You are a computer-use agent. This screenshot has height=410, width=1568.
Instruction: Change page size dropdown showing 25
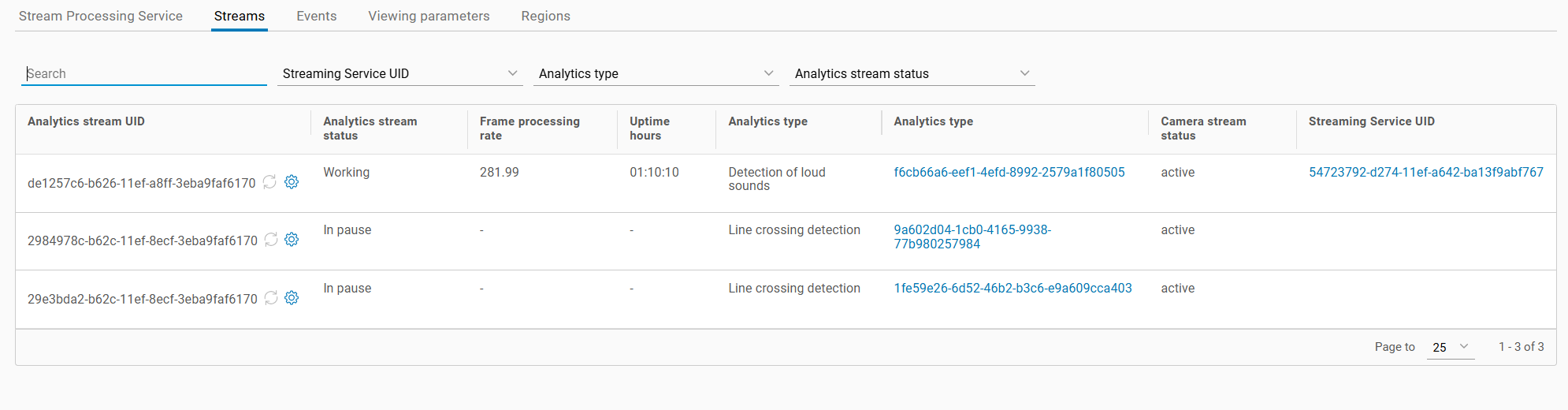[1450, 347]
